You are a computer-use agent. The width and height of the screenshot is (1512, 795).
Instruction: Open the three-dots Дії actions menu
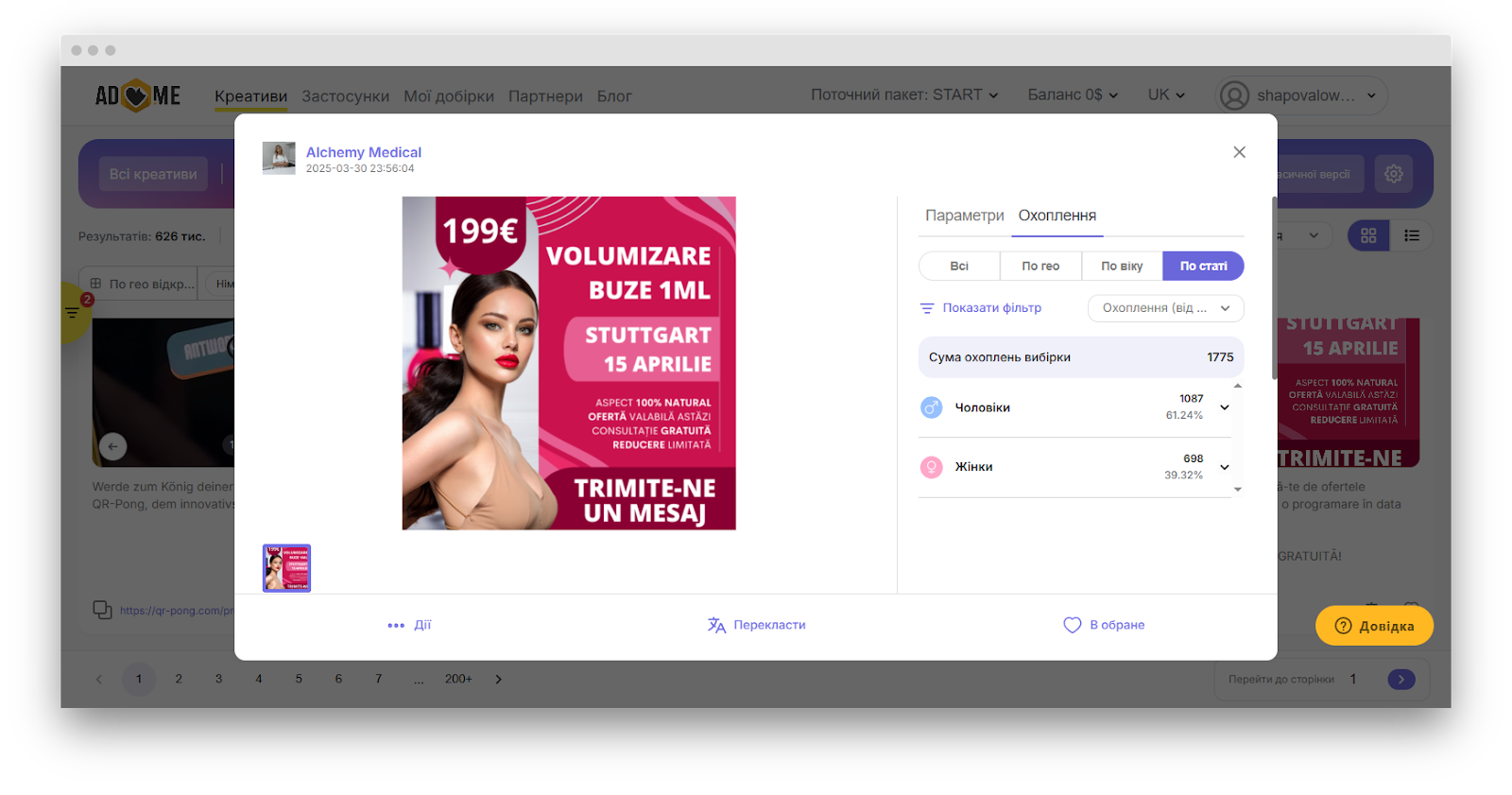(x=396, y=625)
